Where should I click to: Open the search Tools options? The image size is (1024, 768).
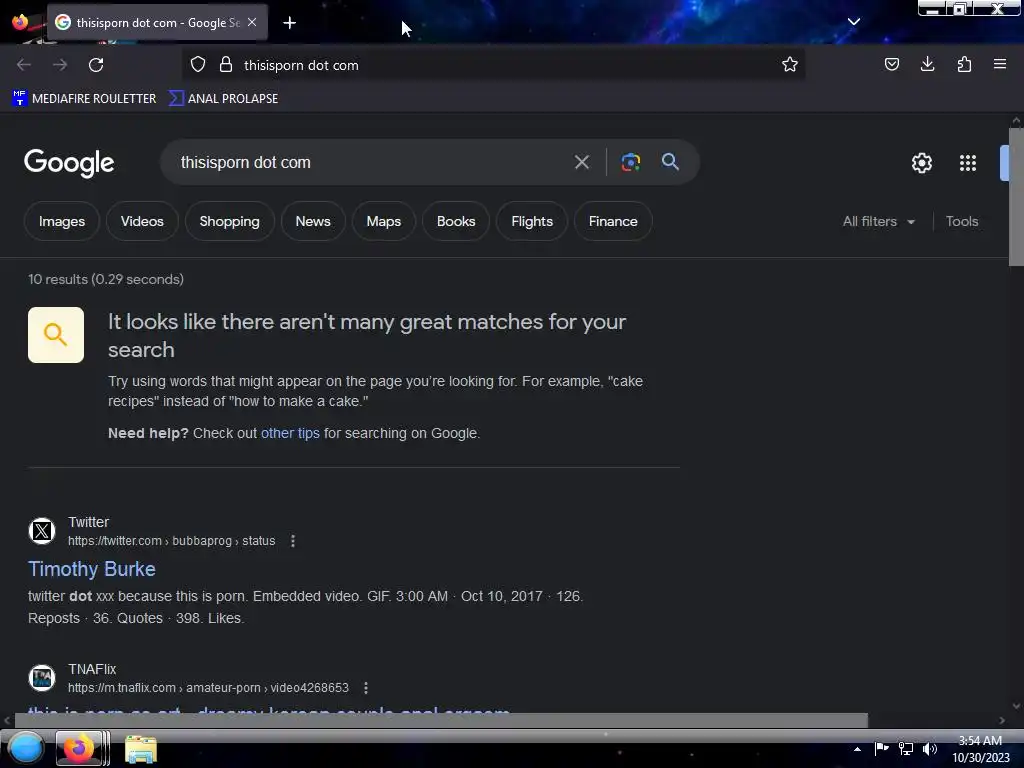click(x=962, y=221)
